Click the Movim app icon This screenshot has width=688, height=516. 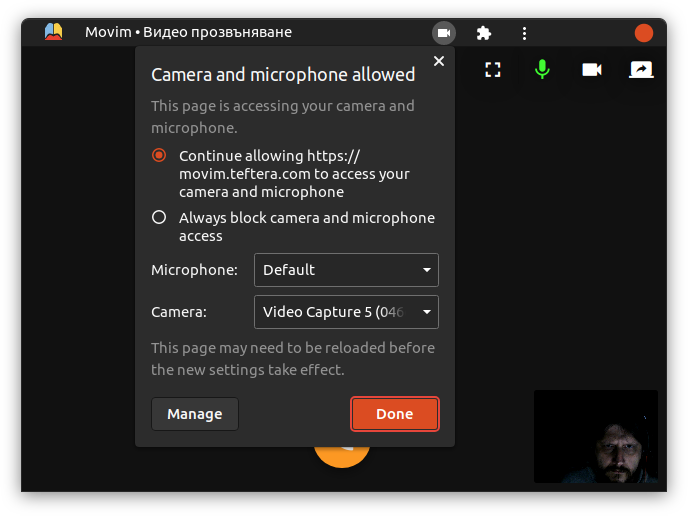pos(54,32)
